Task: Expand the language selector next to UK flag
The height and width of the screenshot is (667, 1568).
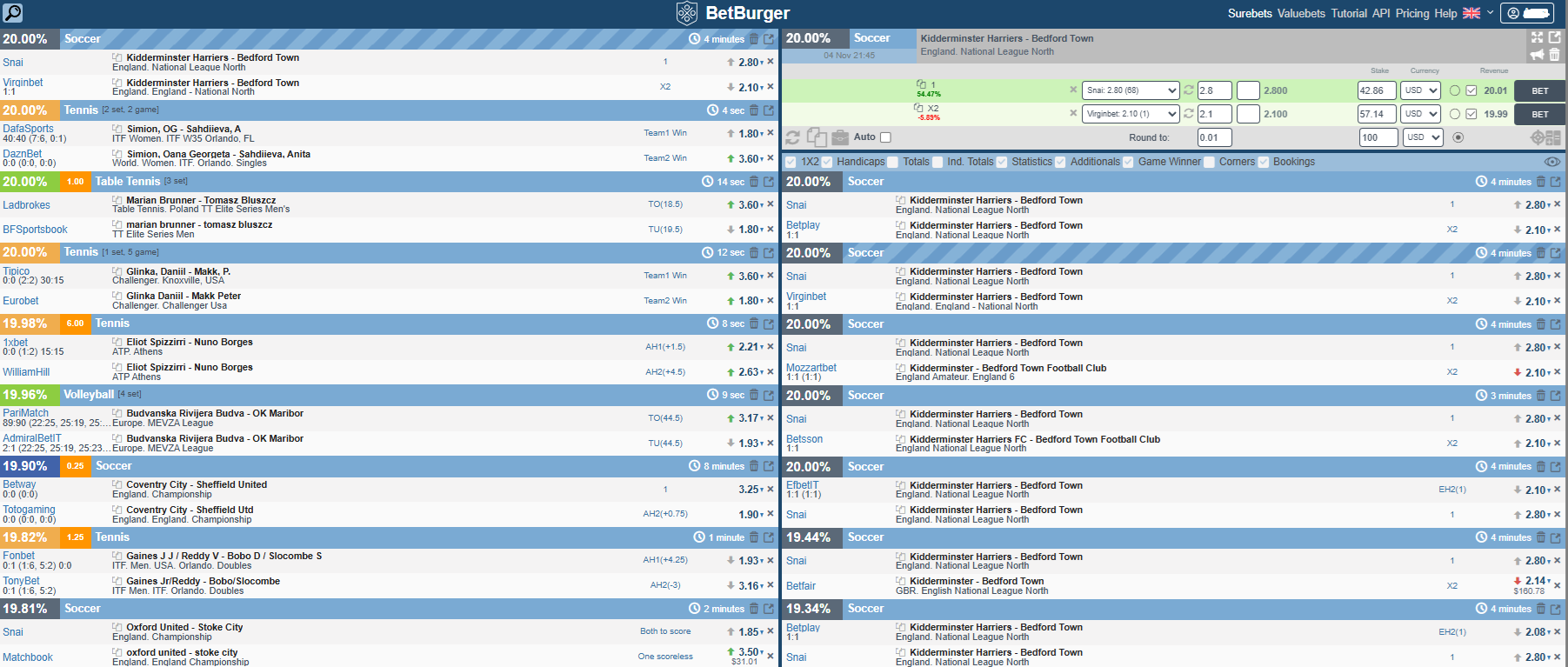Action: click(1490, 13)
